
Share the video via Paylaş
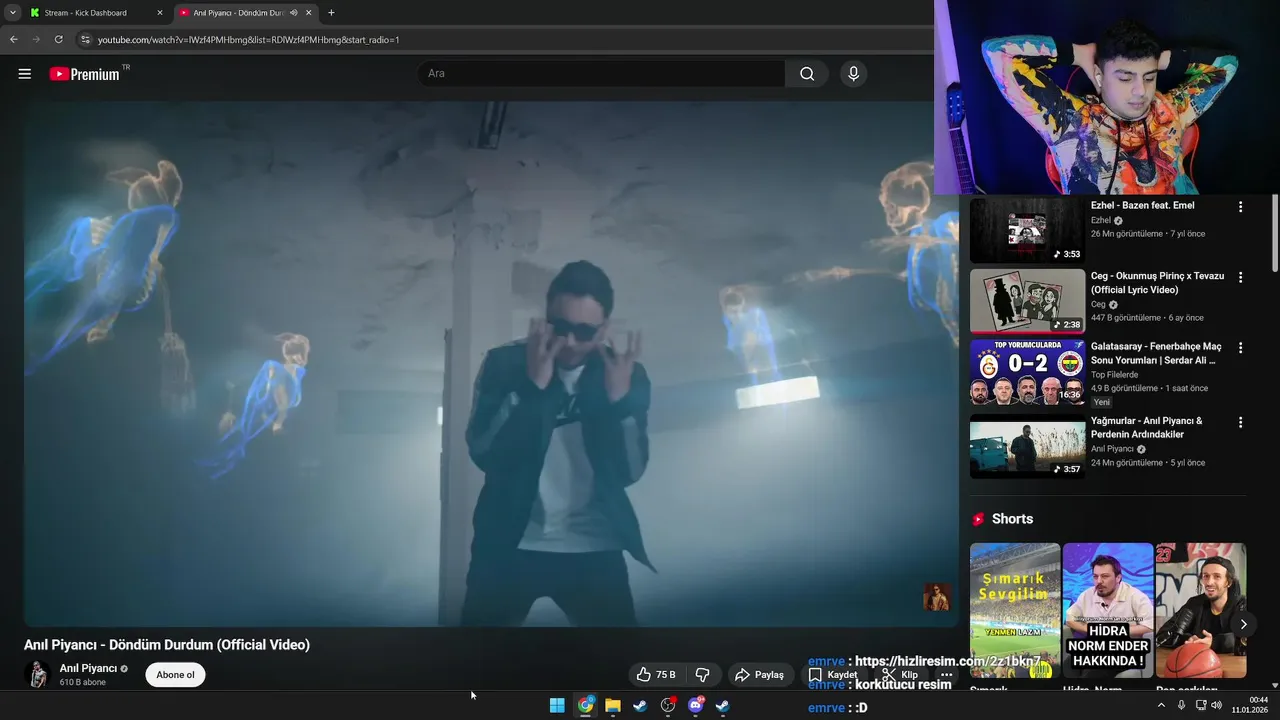point(759,675)
